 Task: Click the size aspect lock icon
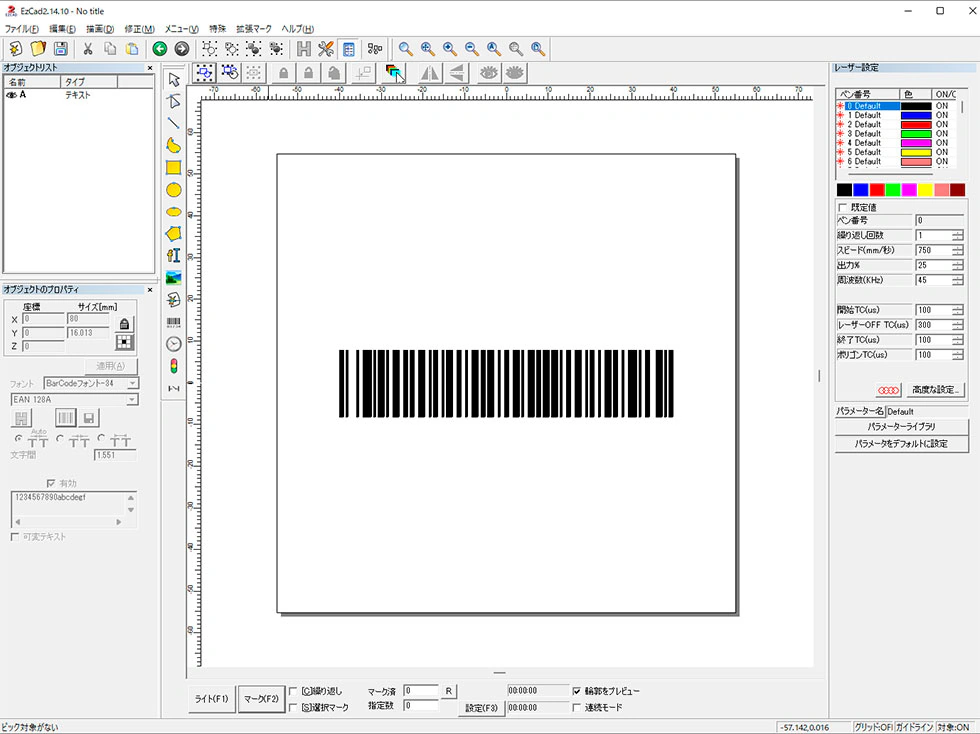point(124,324)
